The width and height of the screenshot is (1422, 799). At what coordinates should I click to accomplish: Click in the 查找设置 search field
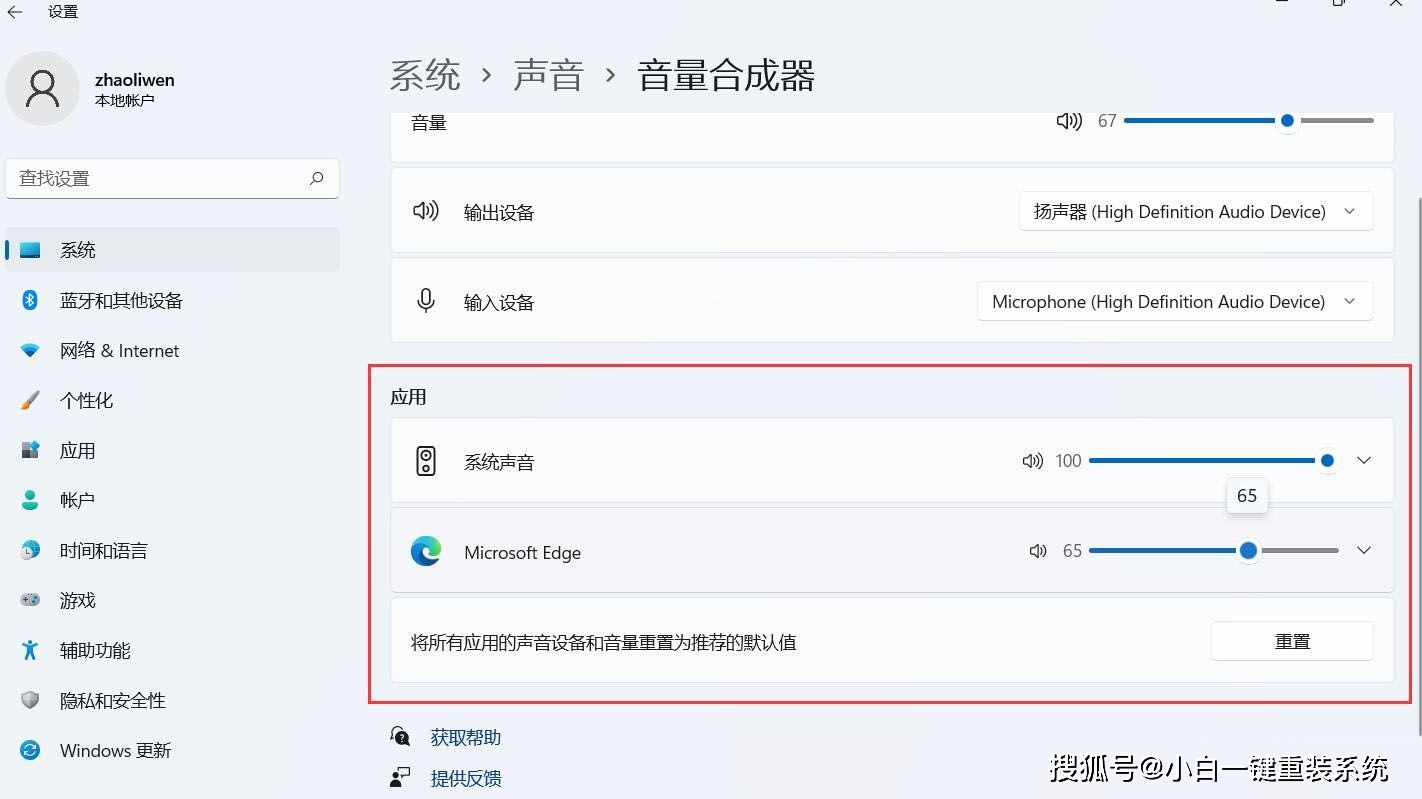(172, 178)
